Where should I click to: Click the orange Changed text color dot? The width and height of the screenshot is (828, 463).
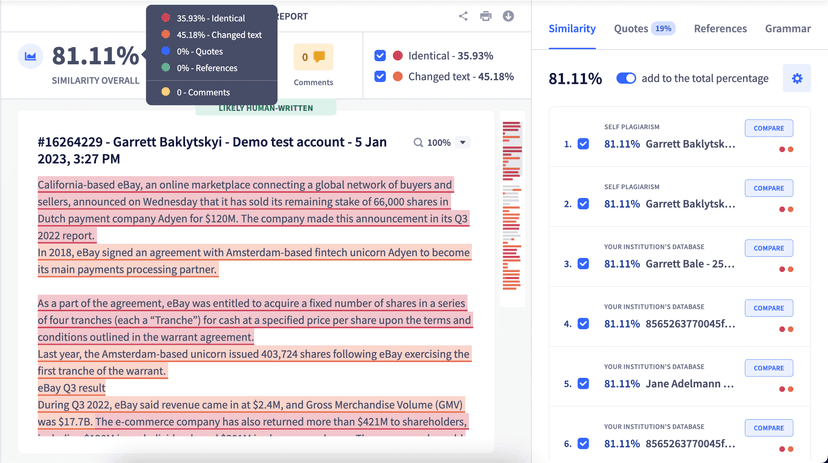tap(398, 77)
